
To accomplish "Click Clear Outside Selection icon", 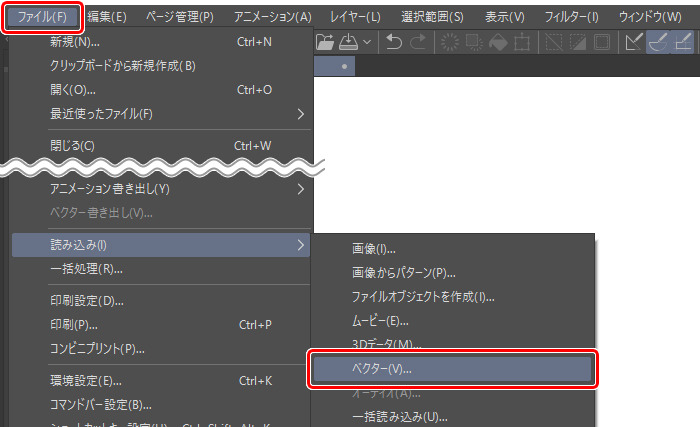I will pos(474,42).
